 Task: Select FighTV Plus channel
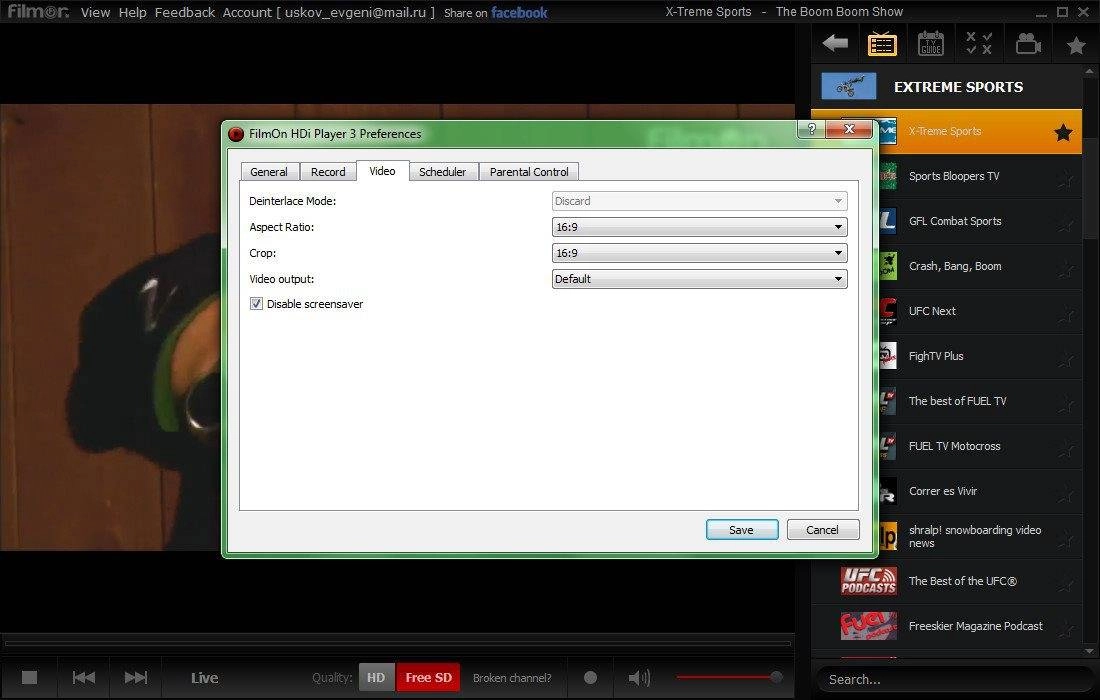click(936, 356)
